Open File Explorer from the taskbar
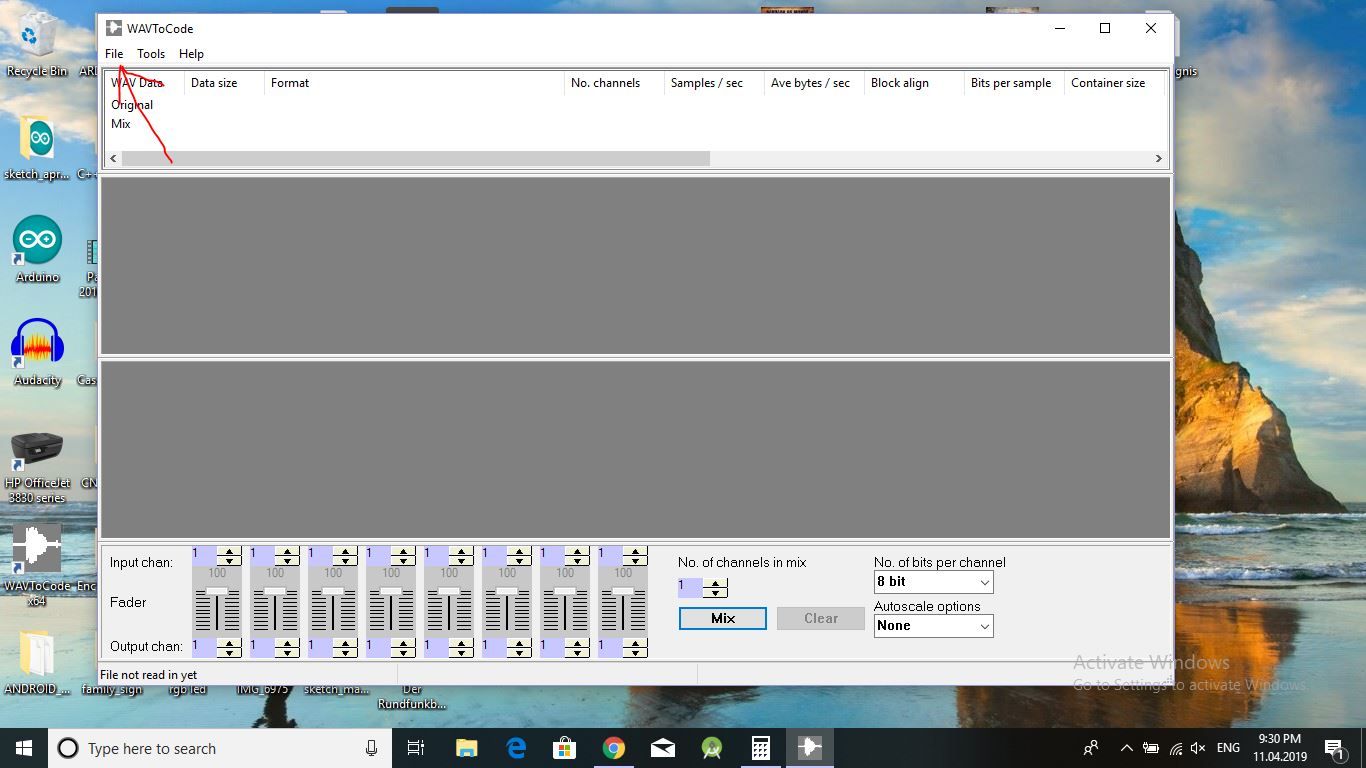The height and width of the screenshot is (768, 1366). [467, 748]
